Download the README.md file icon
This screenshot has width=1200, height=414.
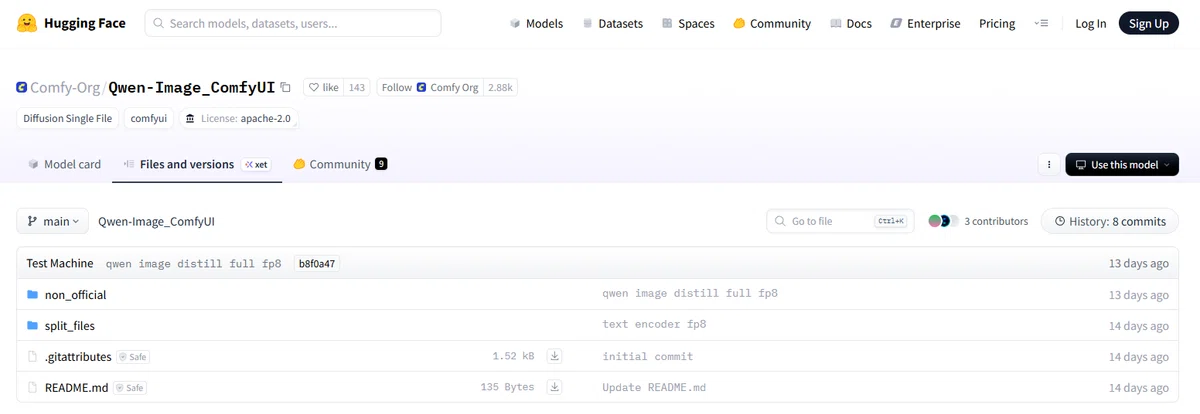pos(555,387)
